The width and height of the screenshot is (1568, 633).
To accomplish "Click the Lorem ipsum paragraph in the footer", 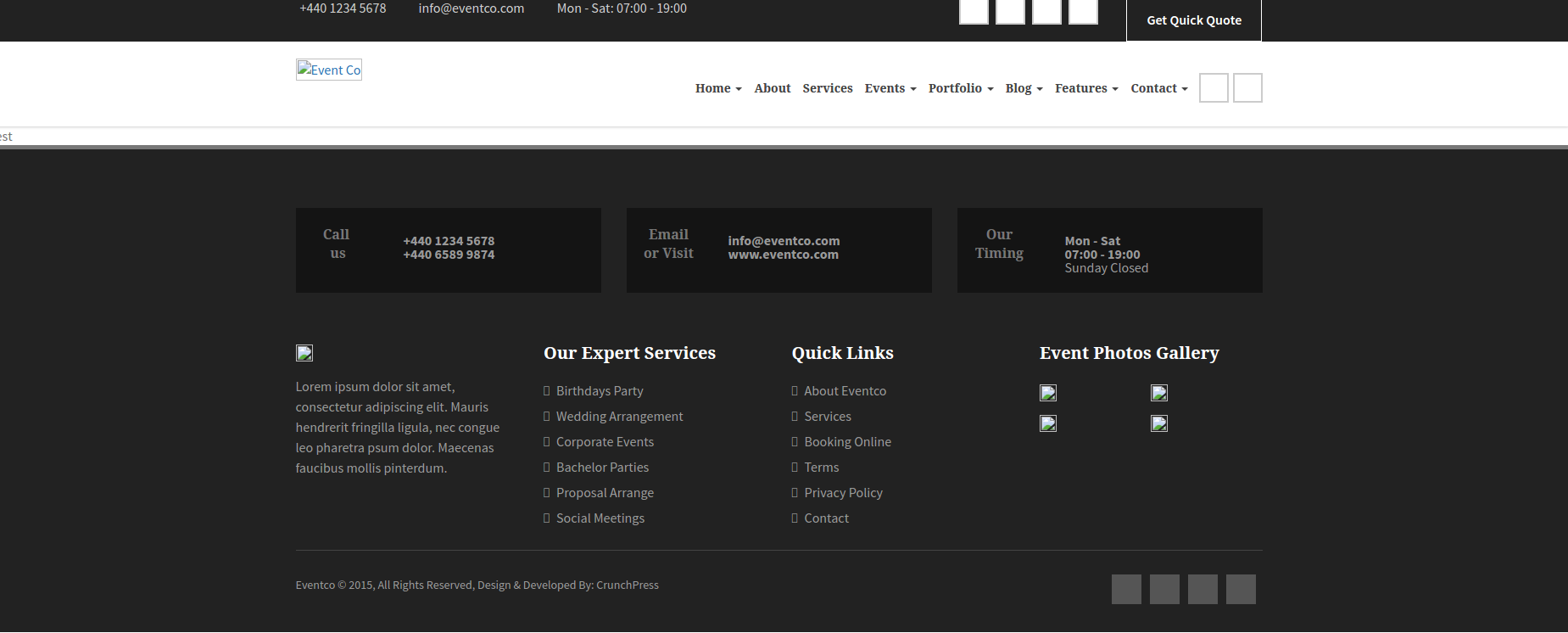I will pos(398,428).
